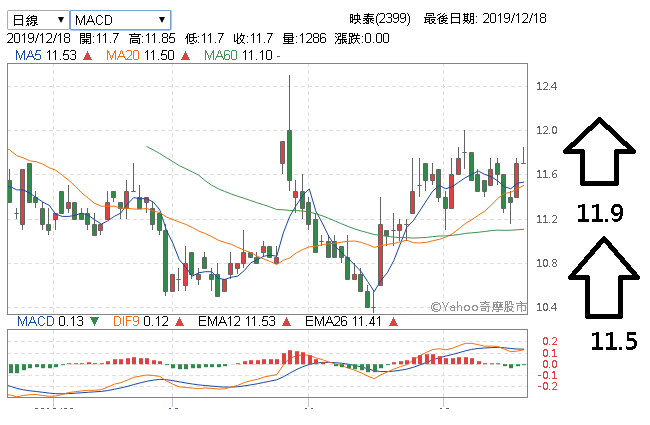
Task: Click the 10.4 price axis label
Action: pyautogui.click(x=546, y=307)
